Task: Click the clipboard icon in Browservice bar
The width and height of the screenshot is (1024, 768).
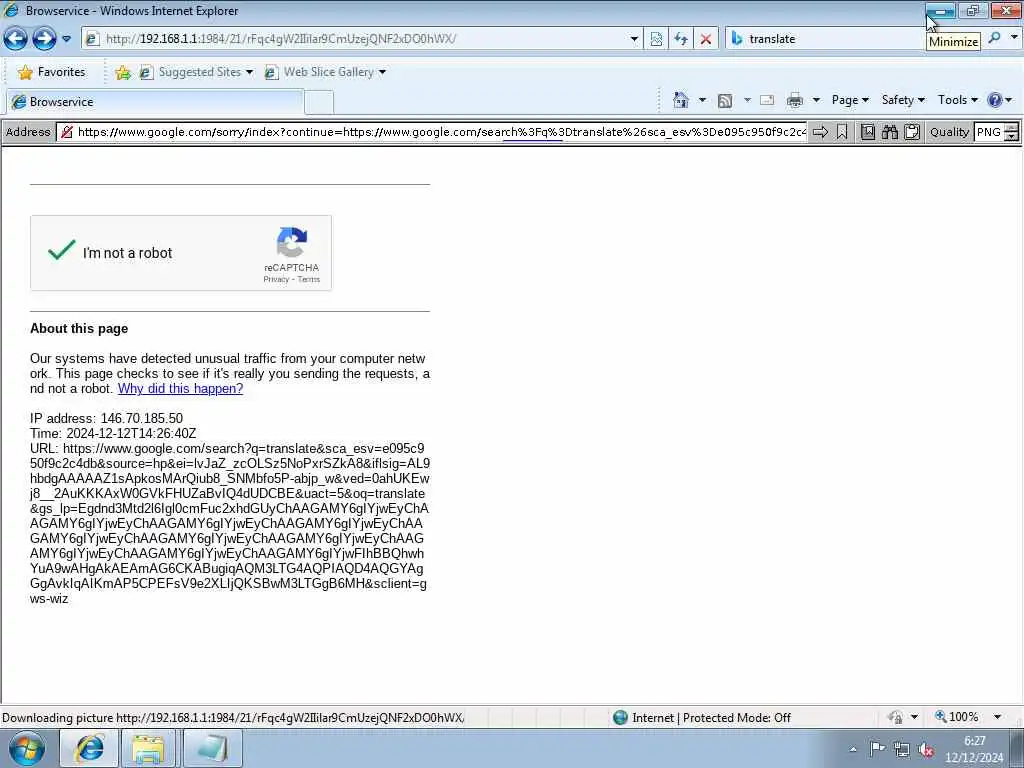Action: coord(912,133)
